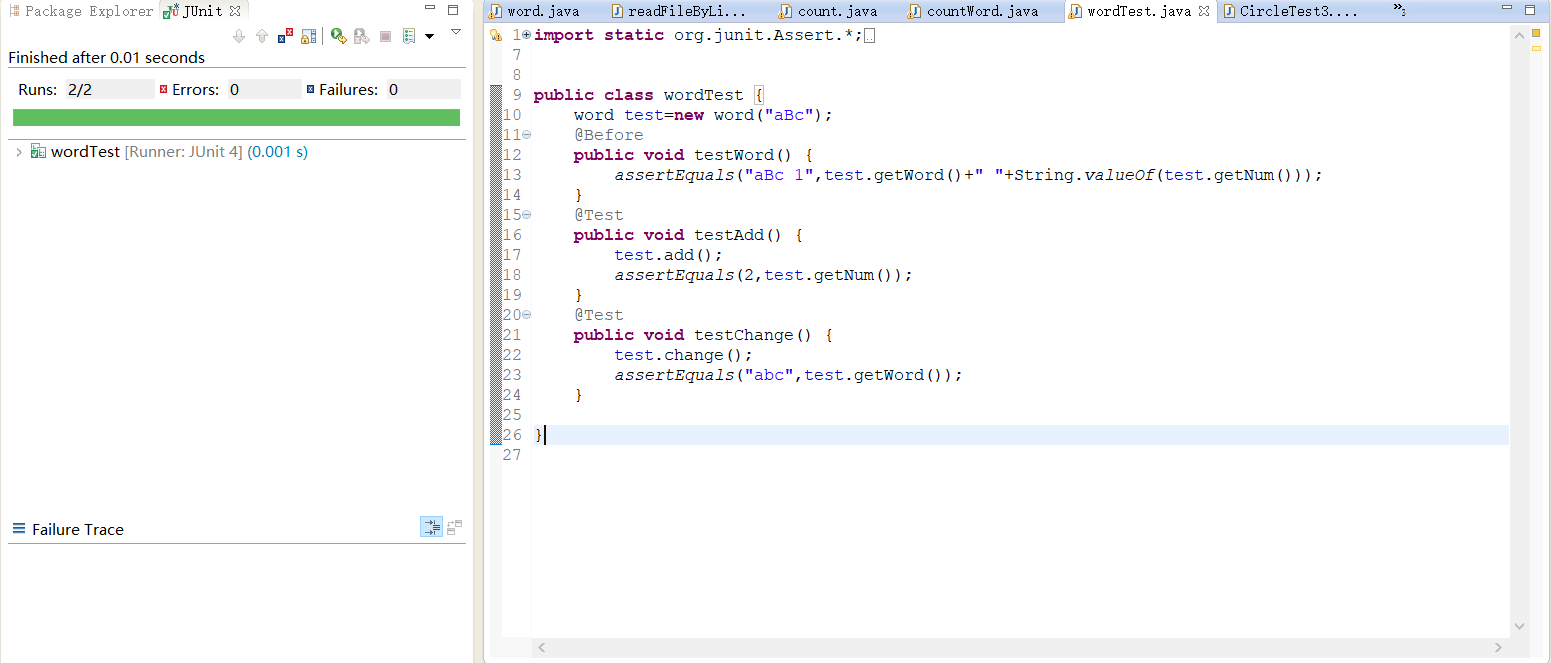This screenshot has height=663, width=1551.
Task: Toggle Filter Stack Trace in Failure Trace
Action: point(431,527)
